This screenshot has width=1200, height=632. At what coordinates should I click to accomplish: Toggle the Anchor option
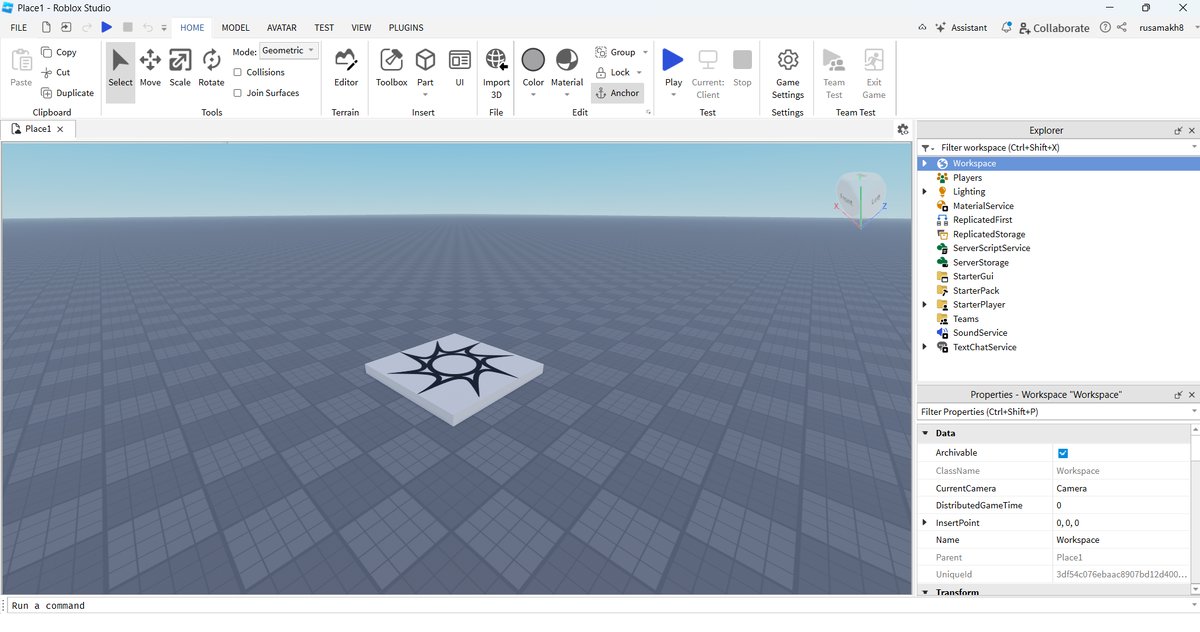[617, 93]
